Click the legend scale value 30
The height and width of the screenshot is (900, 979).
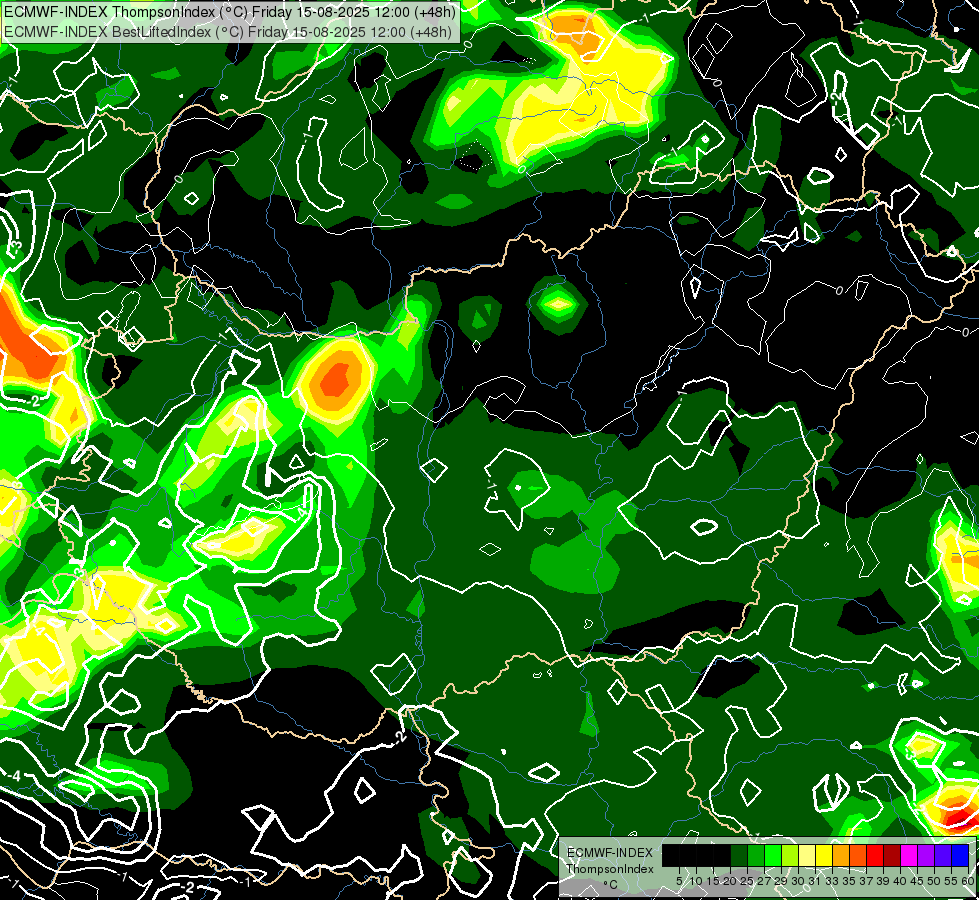click(799, 881)
